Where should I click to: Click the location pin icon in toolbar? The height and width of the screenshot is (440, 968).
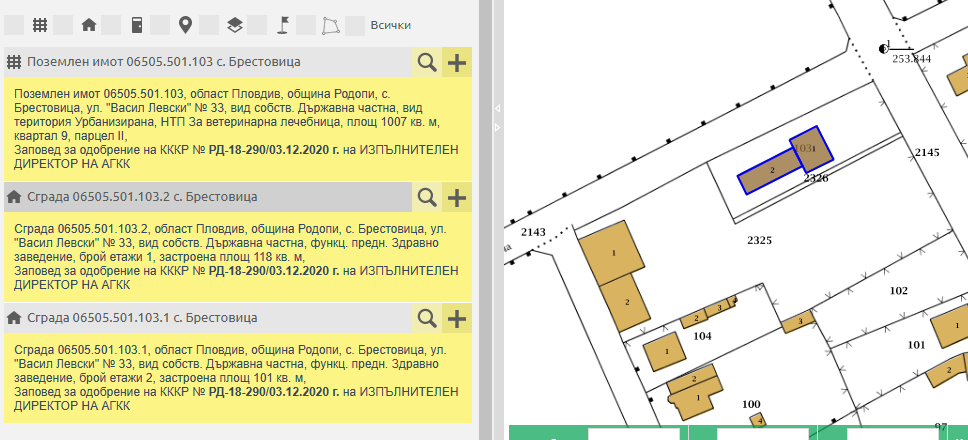[x=185, y=25]
